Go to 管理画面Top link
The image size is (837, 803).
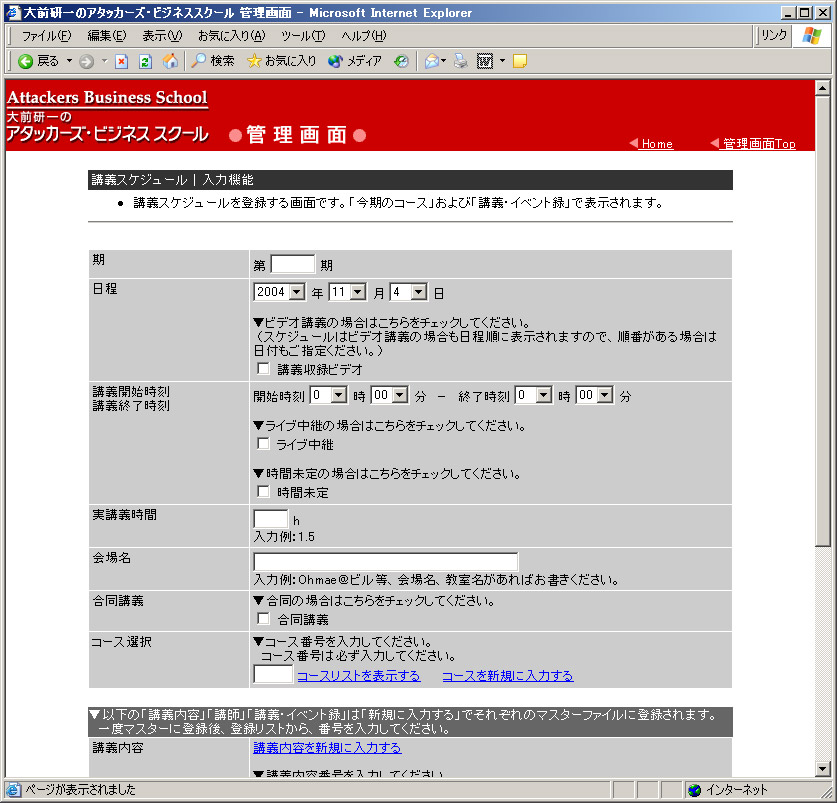pyautogui.click(x=759, y=144)
